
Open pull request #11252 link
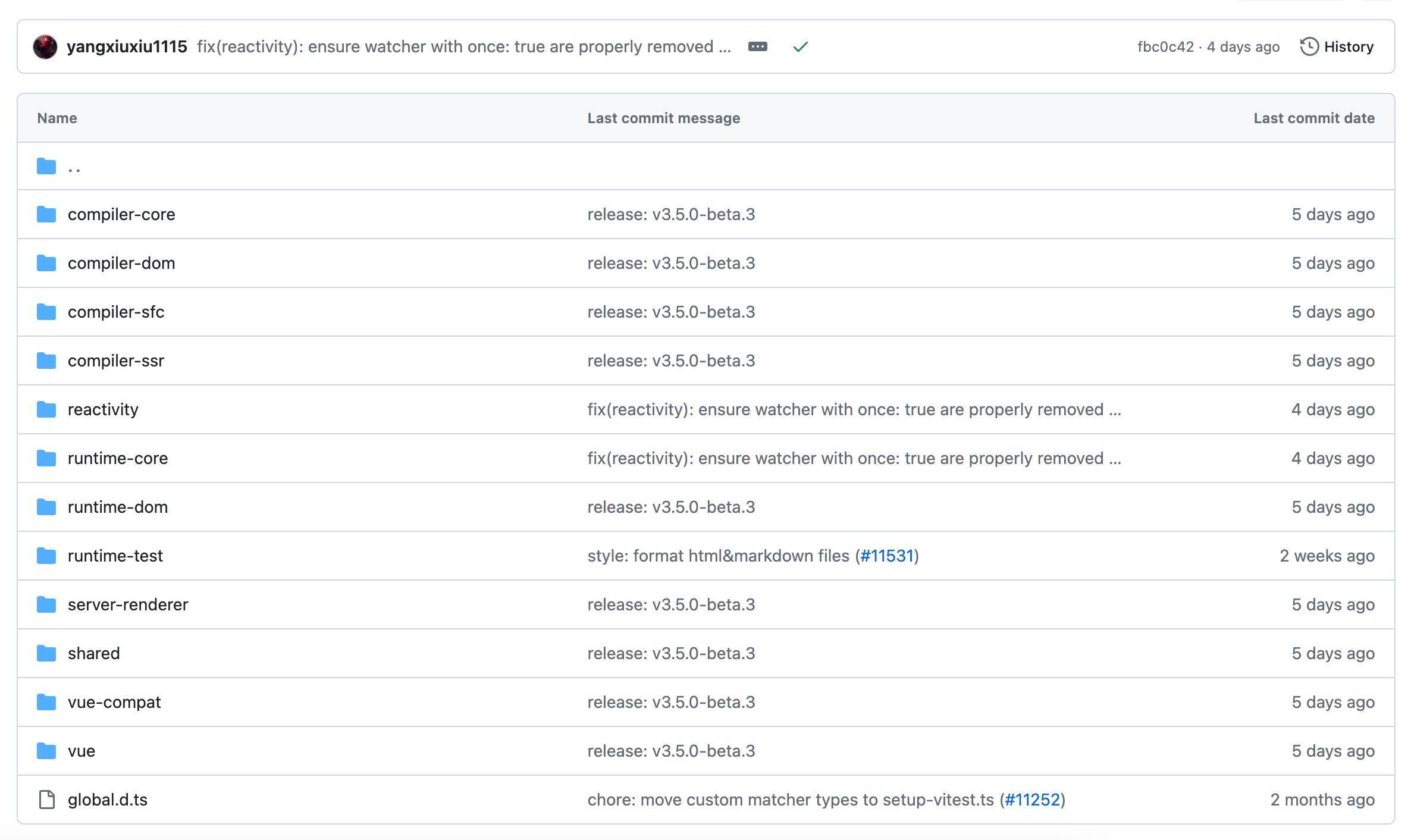1032,800
